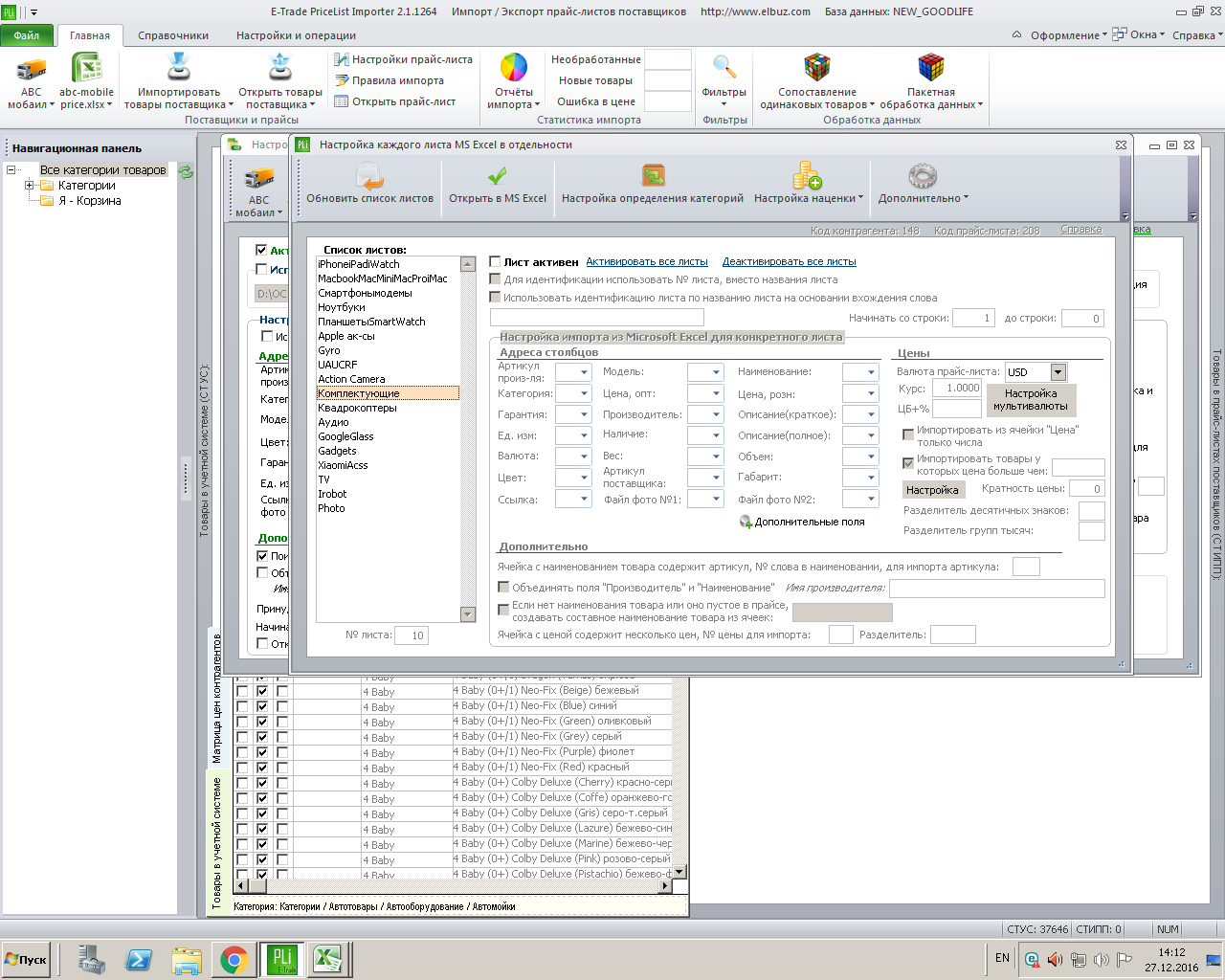Screen dimensions: 1225x980
Task: Open the Валюта прайс-листа USD dropdown
Action: pyautogui.click(x=1058, y=372)
